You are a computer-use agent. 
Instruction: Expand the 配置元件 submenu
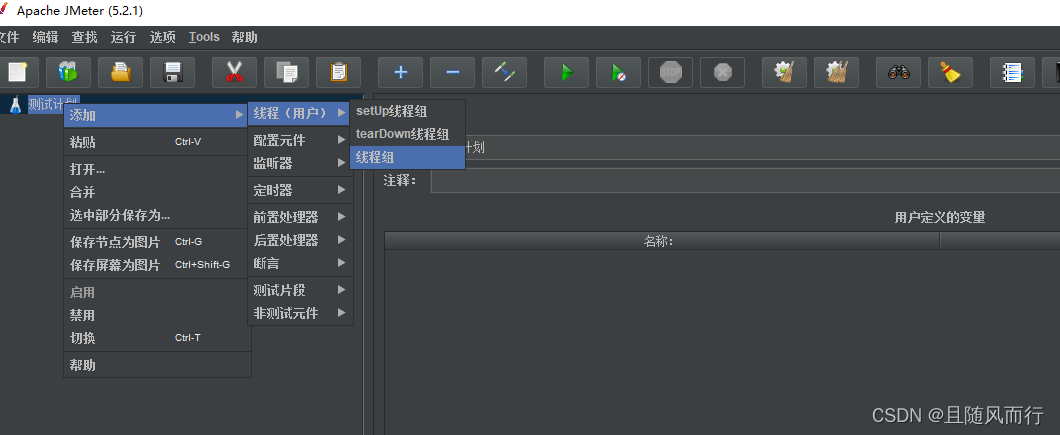coord(299,140)
